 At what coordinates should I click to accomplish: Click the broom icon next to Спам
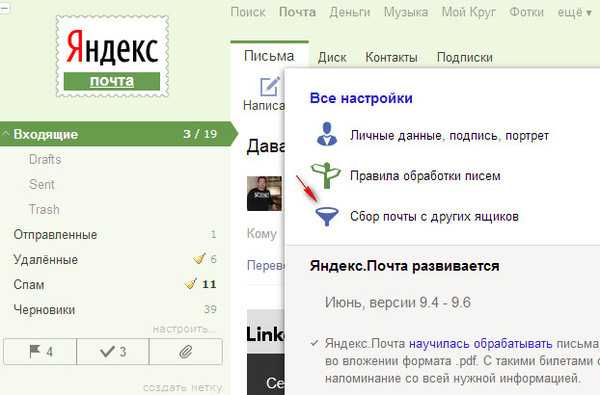(x=191, y=284)
